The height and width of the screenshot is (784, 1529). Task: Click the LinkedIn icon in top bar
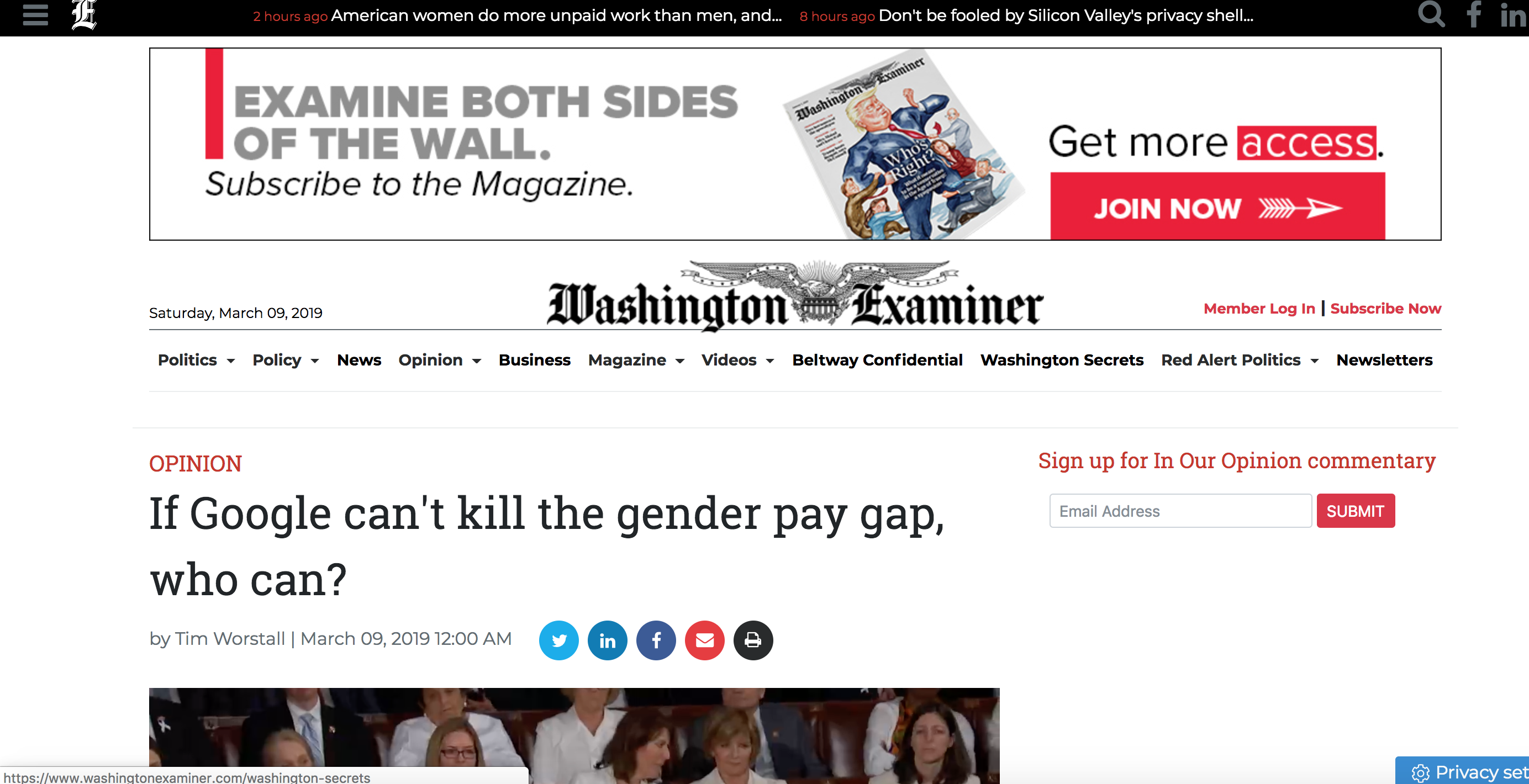pos(1514,15)
